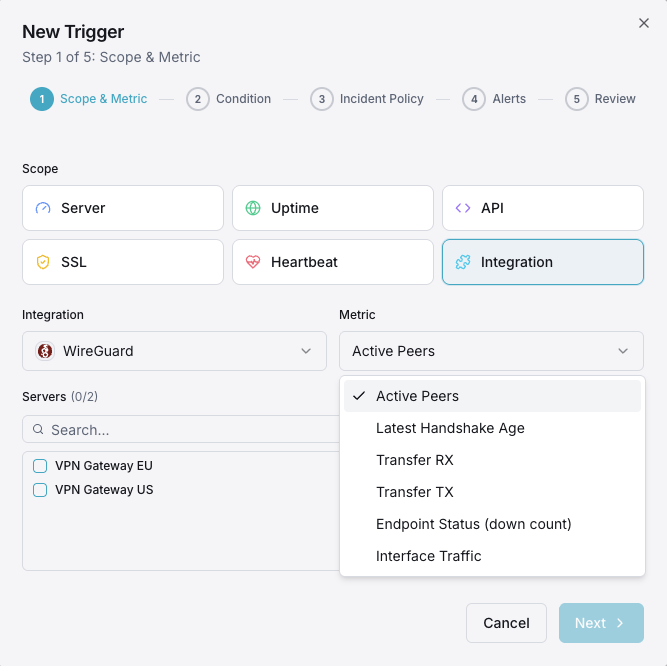
Task: Select Latest Handshake Age metric
Action: click(450, 428)
